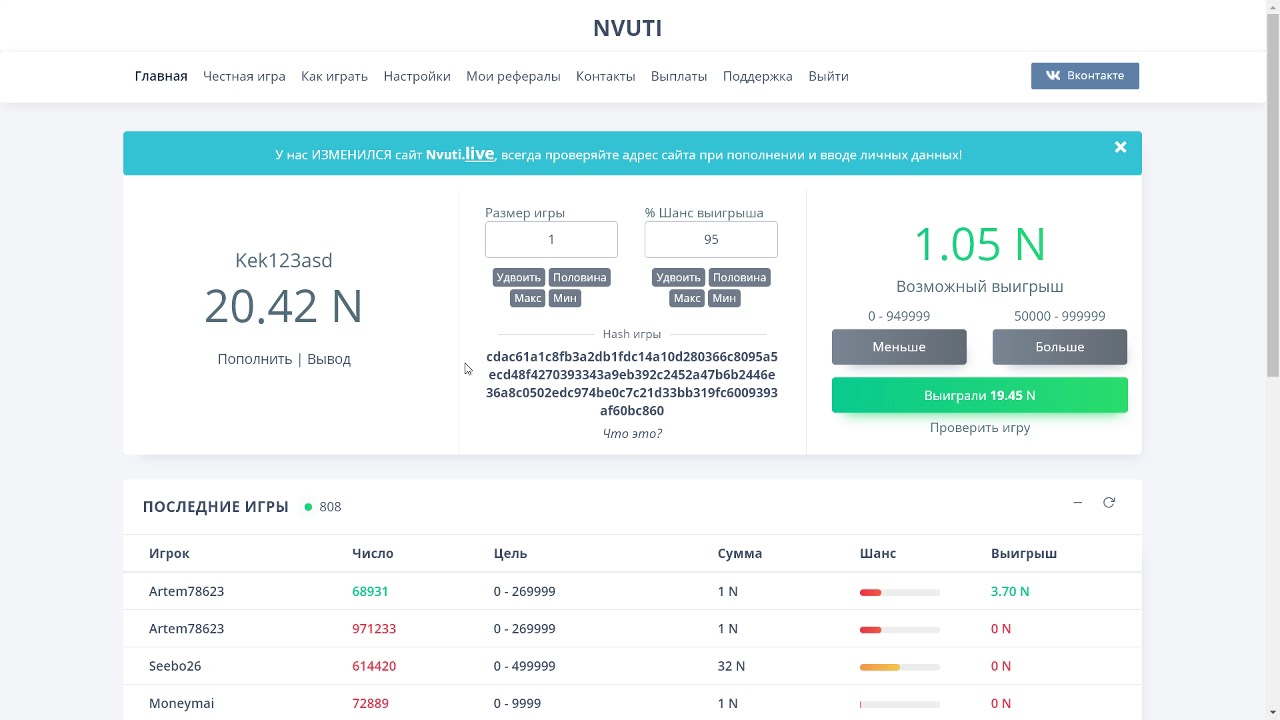This screenshot has height=720, width=1280.
Task: Go to Честная игра page
Action: (244, 76)
